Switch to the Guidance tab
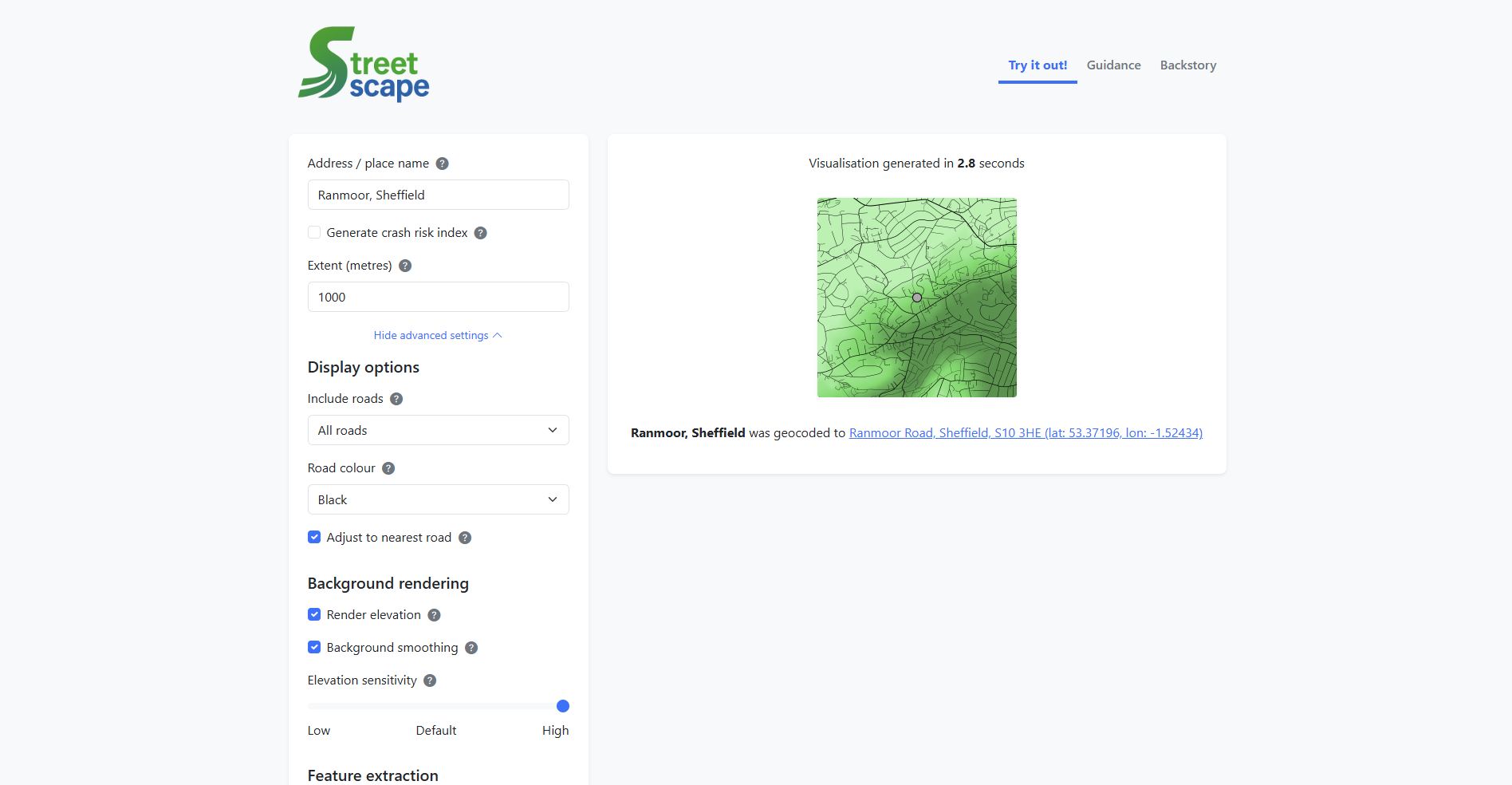The width and height of the screenshot is (1512, 785). point(1113,65)
